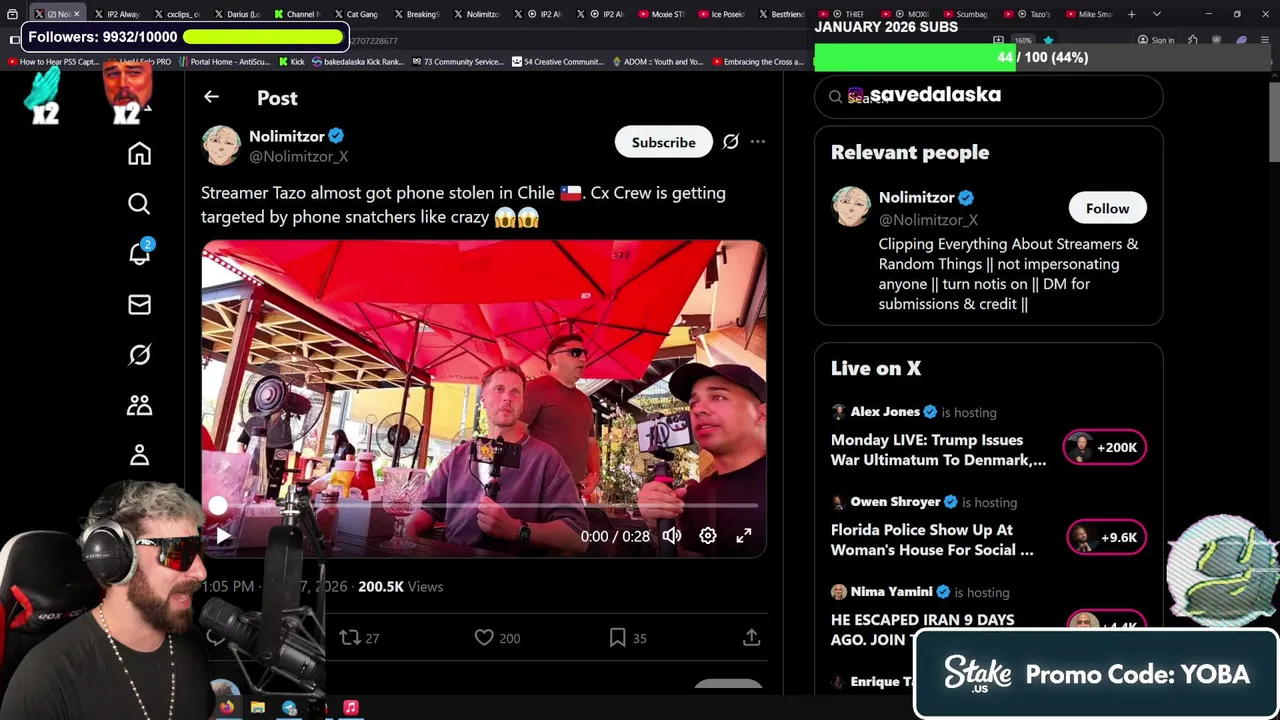Open File Explorer from taskbar
Image resolution: width=1280 pixels, height=720 pixels.
(258, 708)
